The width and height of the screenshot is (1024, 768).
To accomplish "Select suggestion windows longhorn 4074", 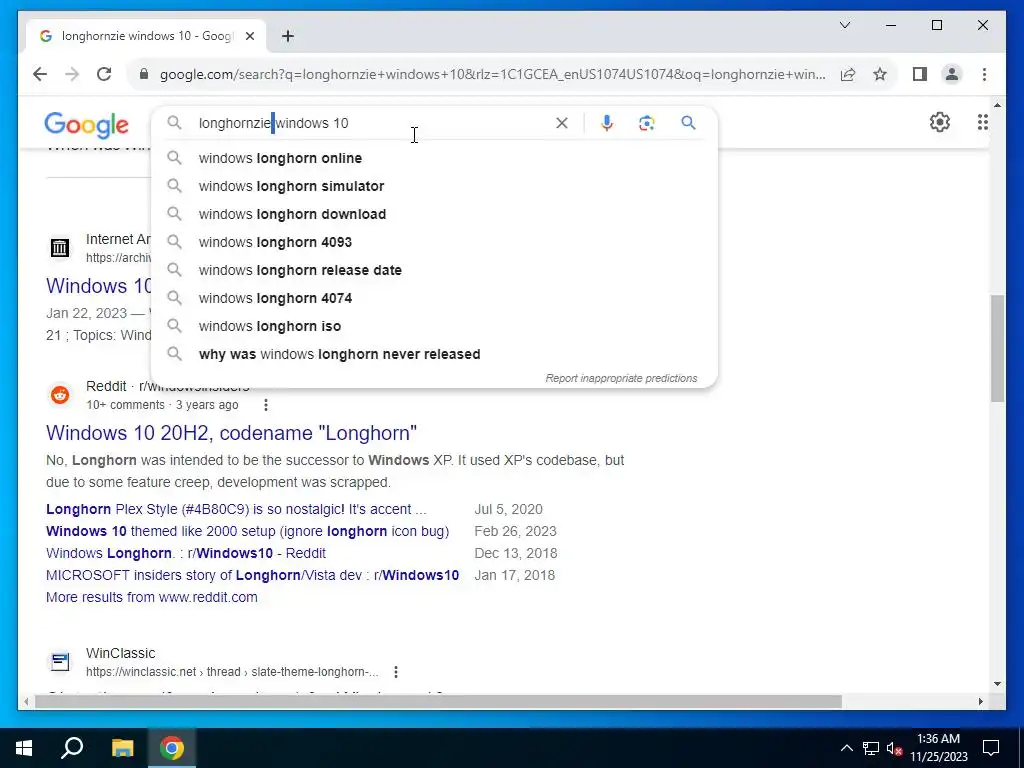I will (434, 298).
